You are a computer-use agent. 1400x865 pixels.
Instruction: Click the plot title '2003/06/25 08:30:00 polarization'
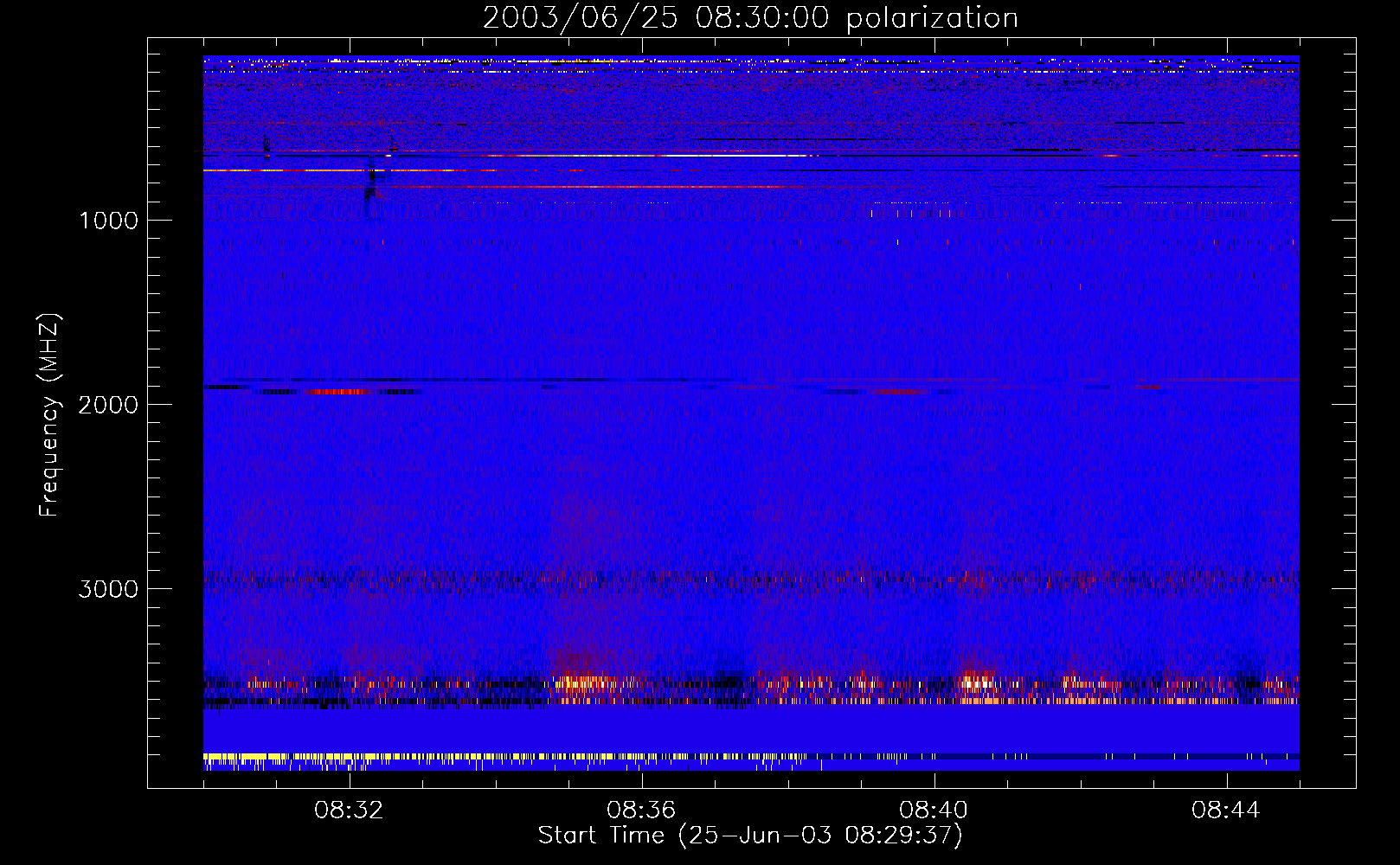point(750,17)
